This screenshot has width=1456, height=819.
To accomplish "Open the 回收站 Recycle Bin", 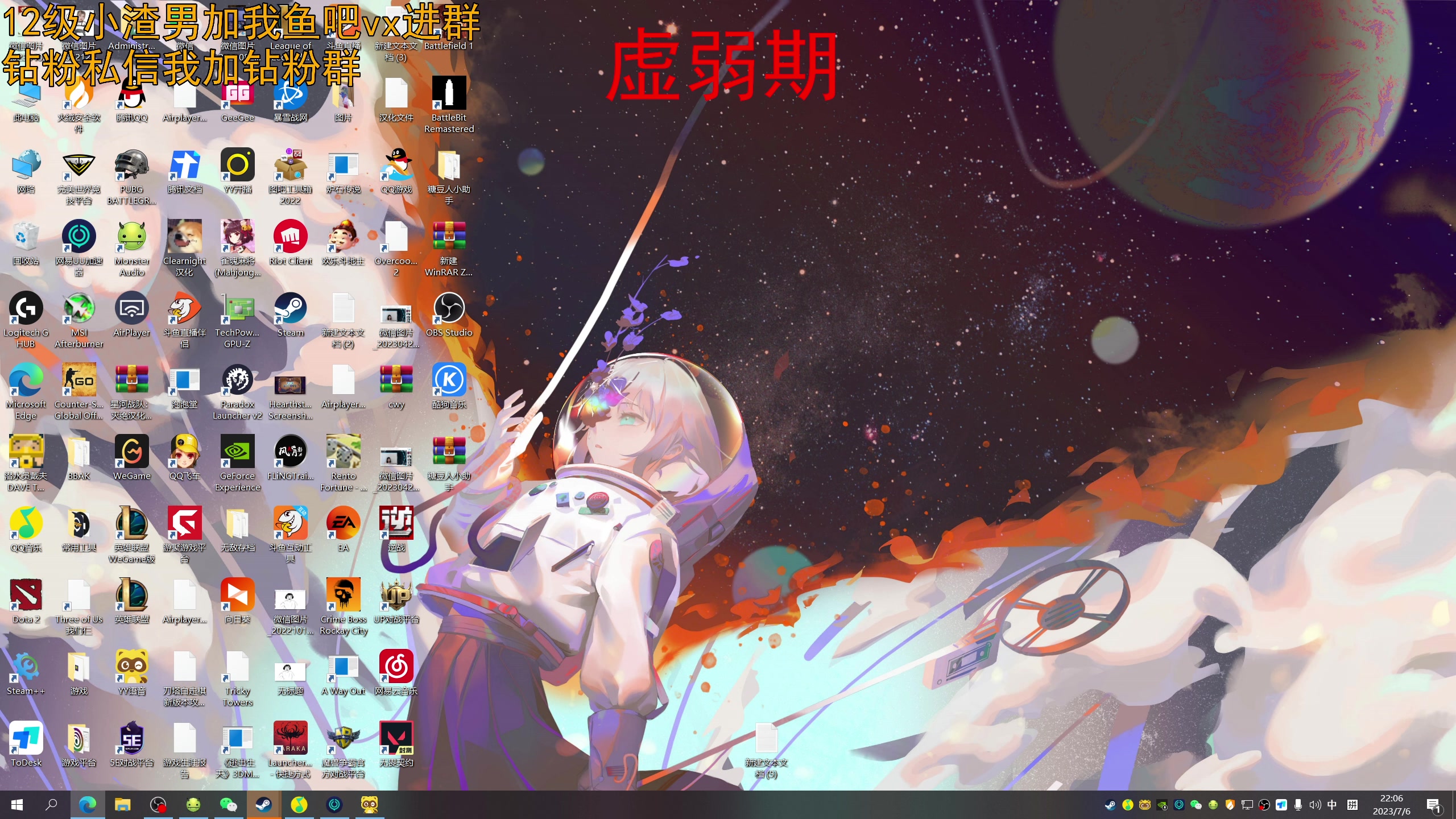I will 26,243.
